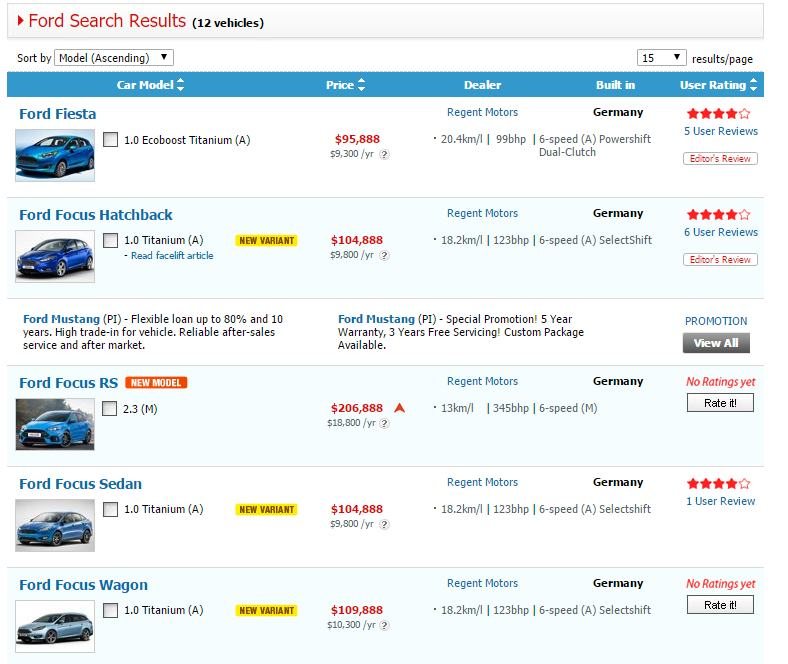Click the Focus Hatchback star rating
The width and height of the screenshot is (788, 664).
718,215
